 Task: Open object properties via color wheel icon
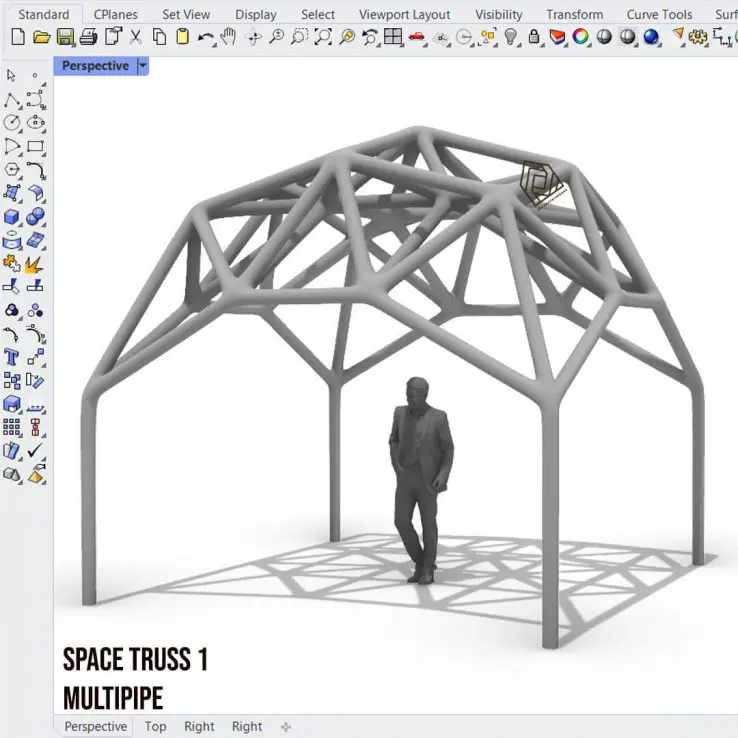(x=581, y=37)
